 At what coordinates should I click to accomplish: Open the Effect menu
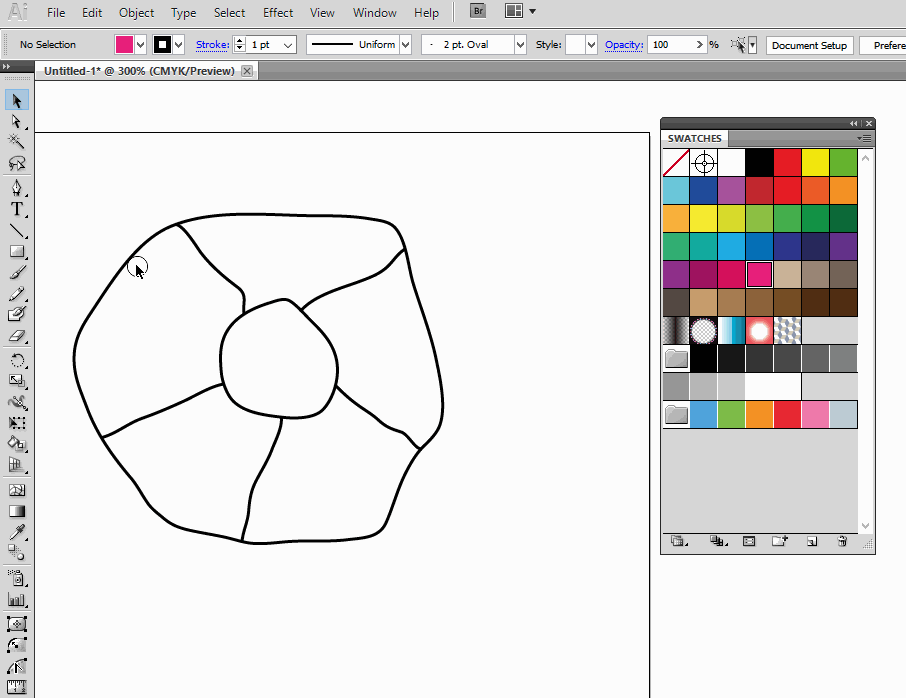point(278,12)
